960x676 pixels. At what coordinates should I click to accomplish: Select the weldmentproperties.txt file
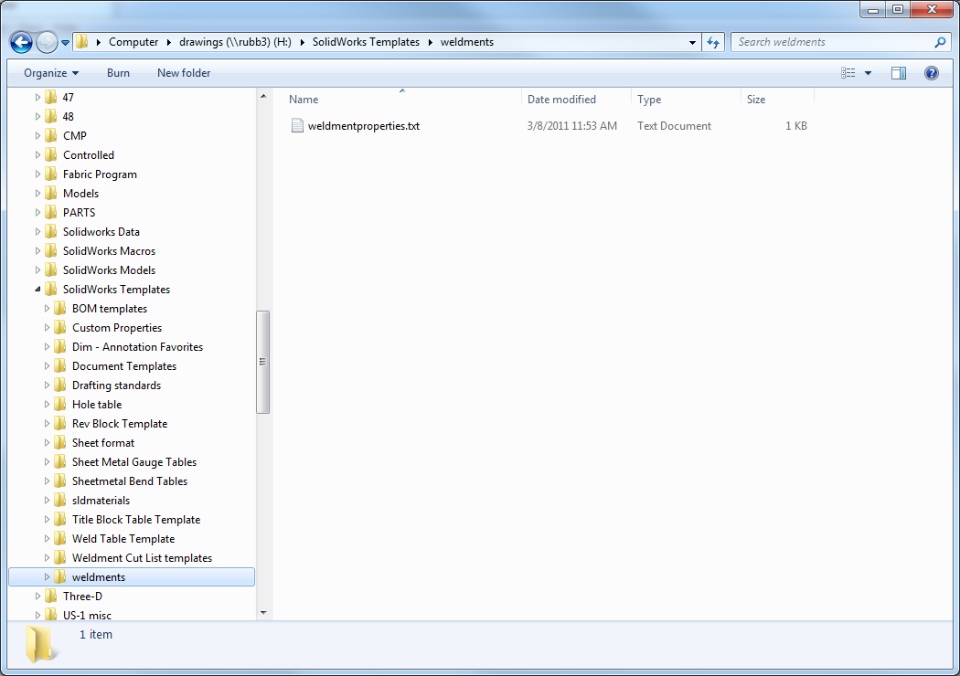(364, 126)
